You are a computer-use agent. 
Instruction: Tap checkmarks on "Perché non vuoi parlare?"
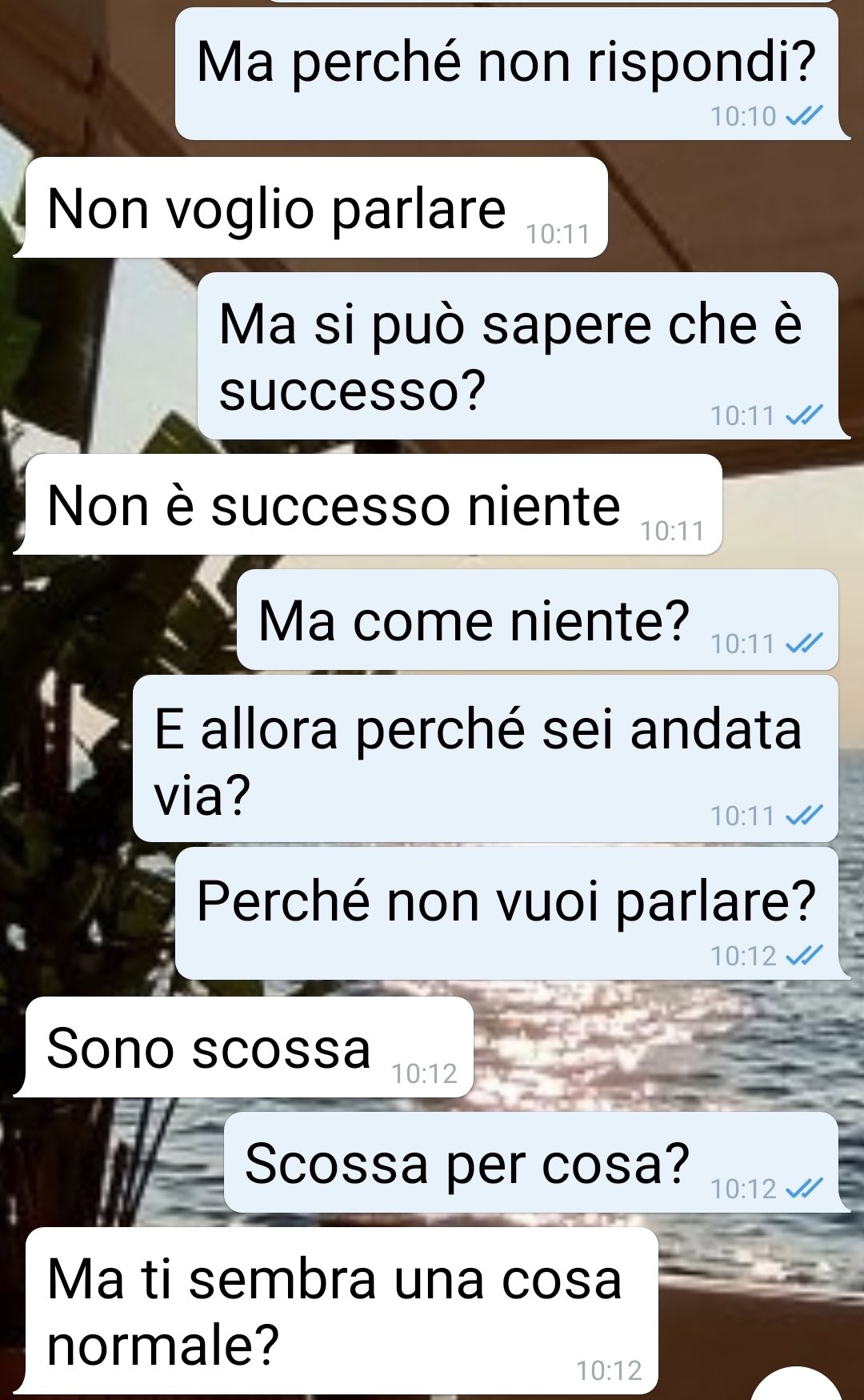coord(804,956)
